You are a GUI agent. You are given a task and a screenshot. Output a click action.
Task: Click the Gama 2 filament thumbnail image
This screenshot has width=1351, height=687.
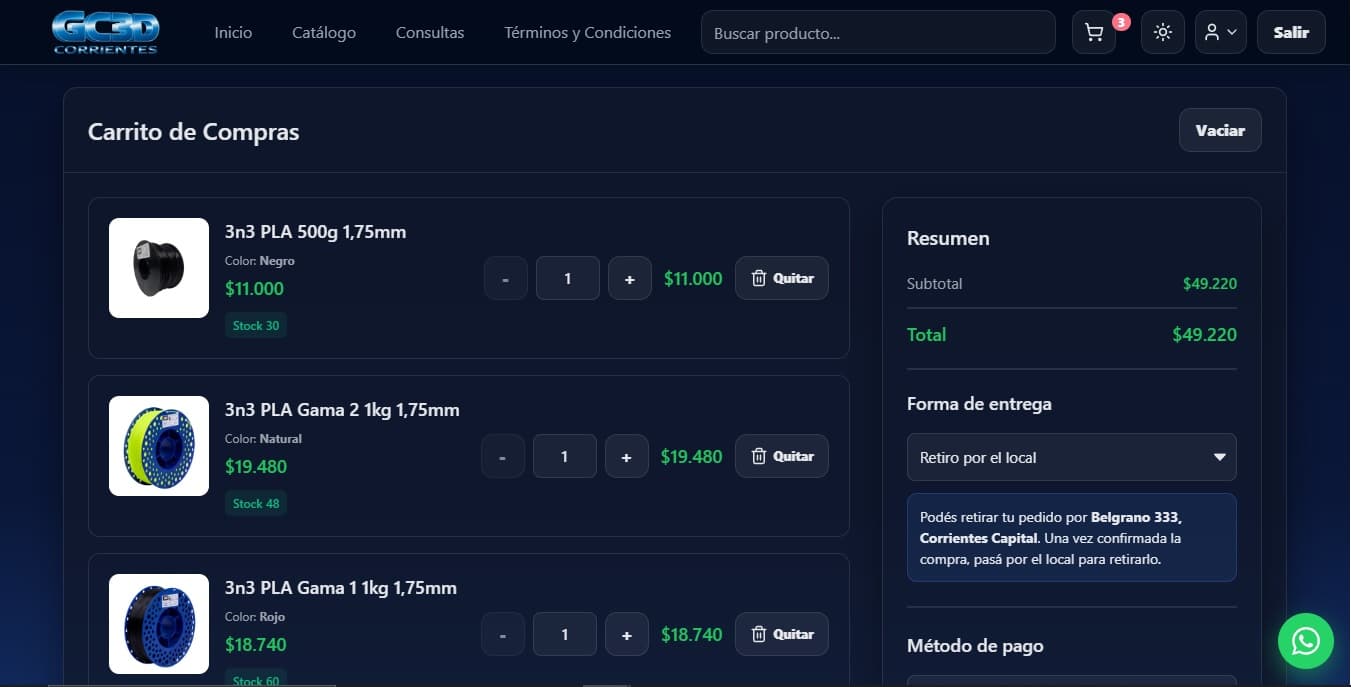158,446
